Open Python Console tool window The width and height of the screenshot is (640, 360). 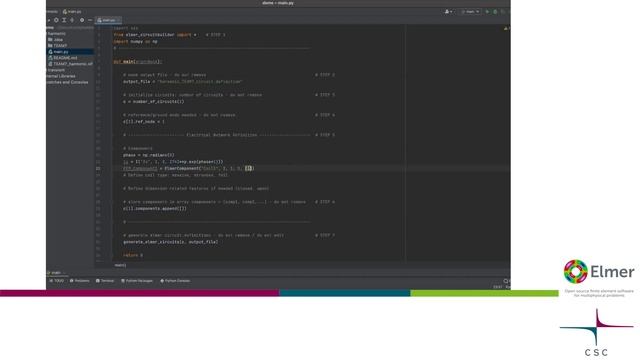175,281
